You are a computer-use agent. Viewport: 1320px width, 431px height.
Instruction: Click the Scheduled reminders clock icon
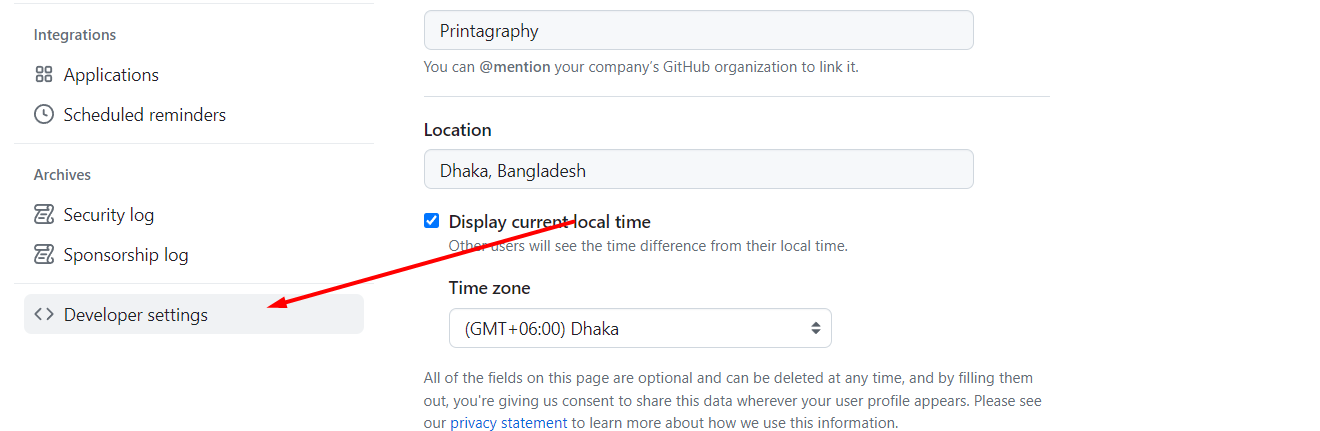pyautogui.click(x=43, y=115)
